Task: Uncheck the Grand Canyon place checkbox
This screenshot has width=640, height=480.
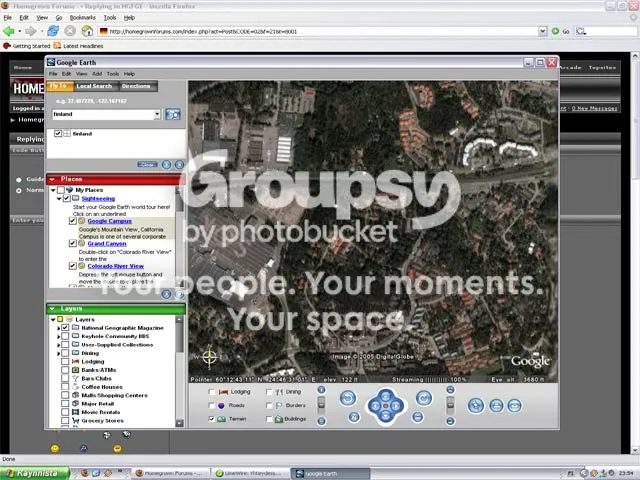Action: 73,243
